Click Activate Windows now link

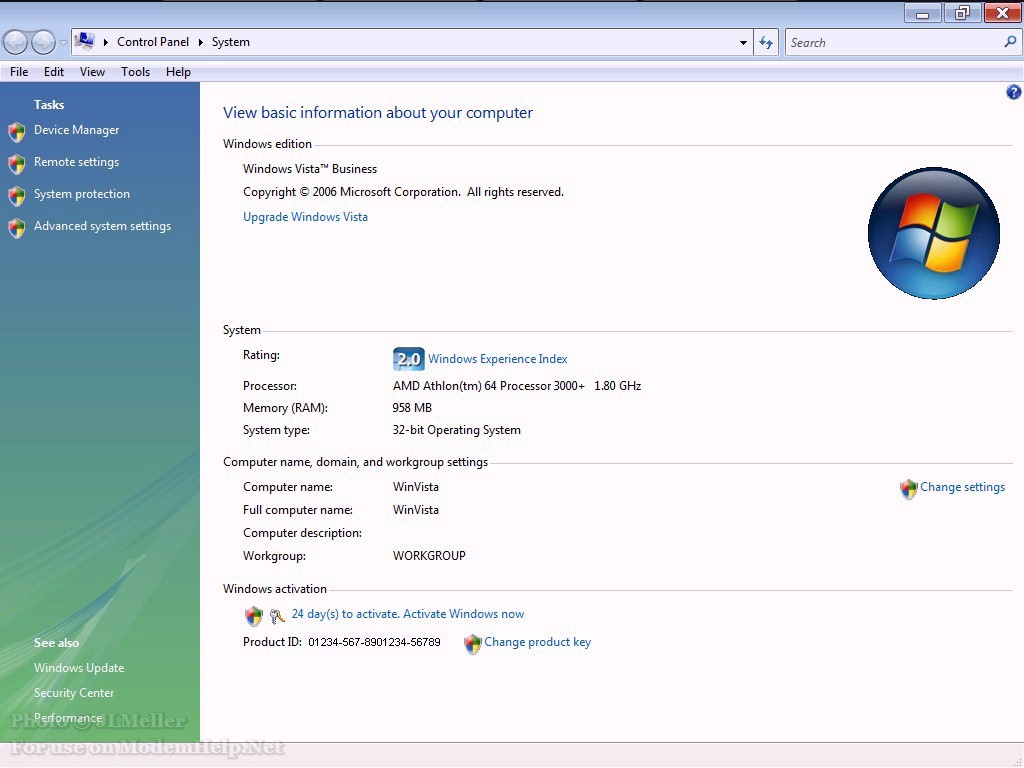coord(407,614)
